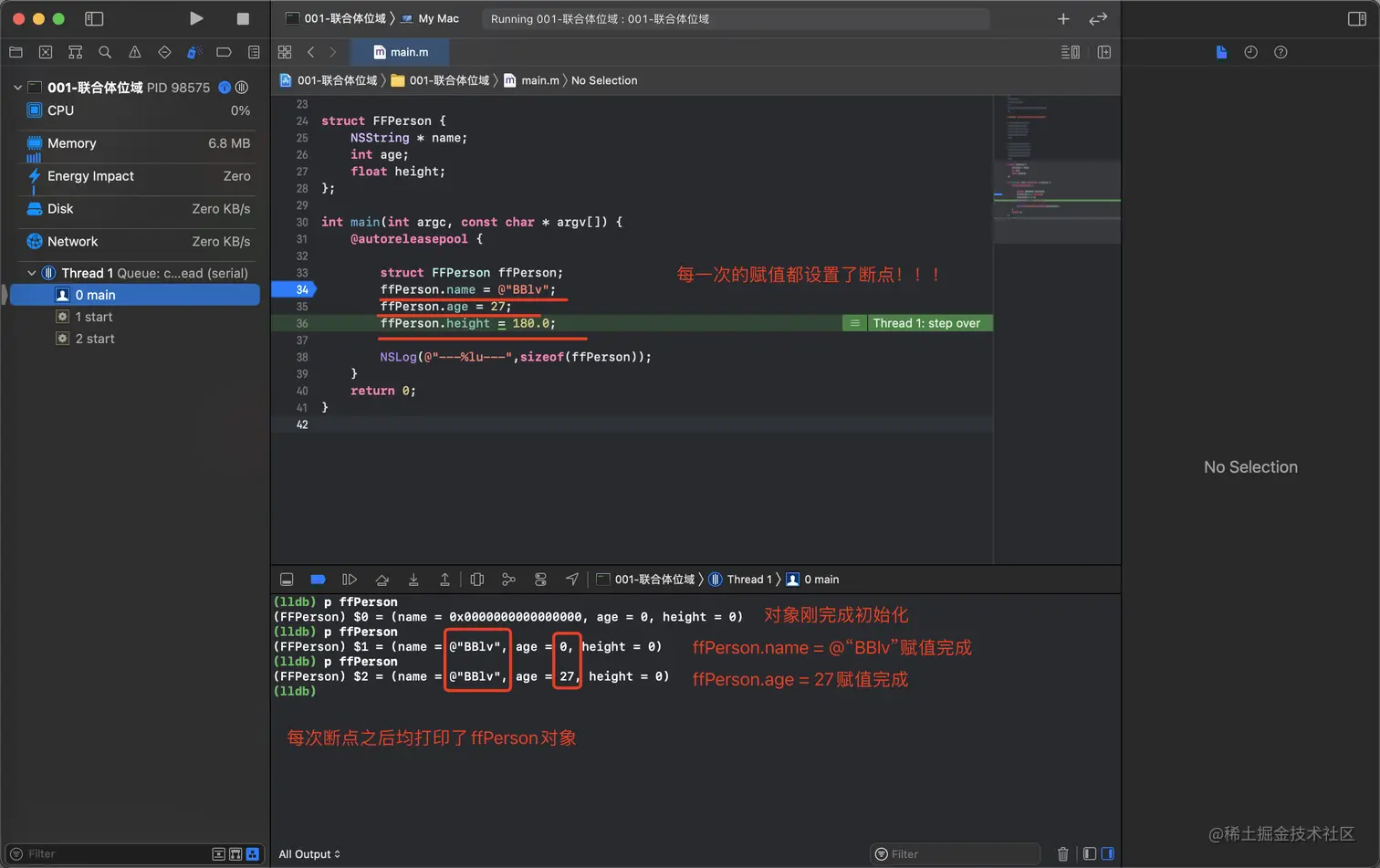Open the All Output dropdown
1380x868 pixels.
point(309,854)
